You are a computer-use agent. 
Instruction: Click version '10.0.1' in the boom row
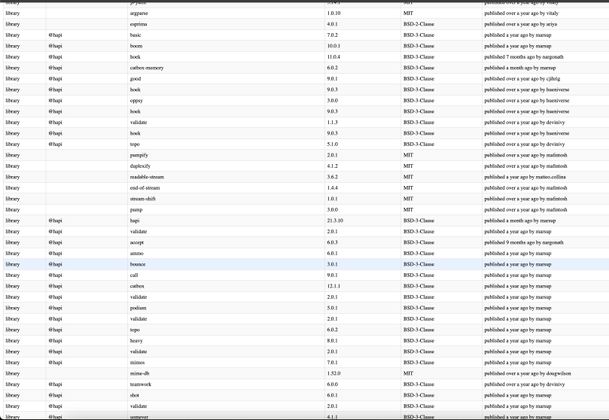pyautogui.click(x=333, y=46)
